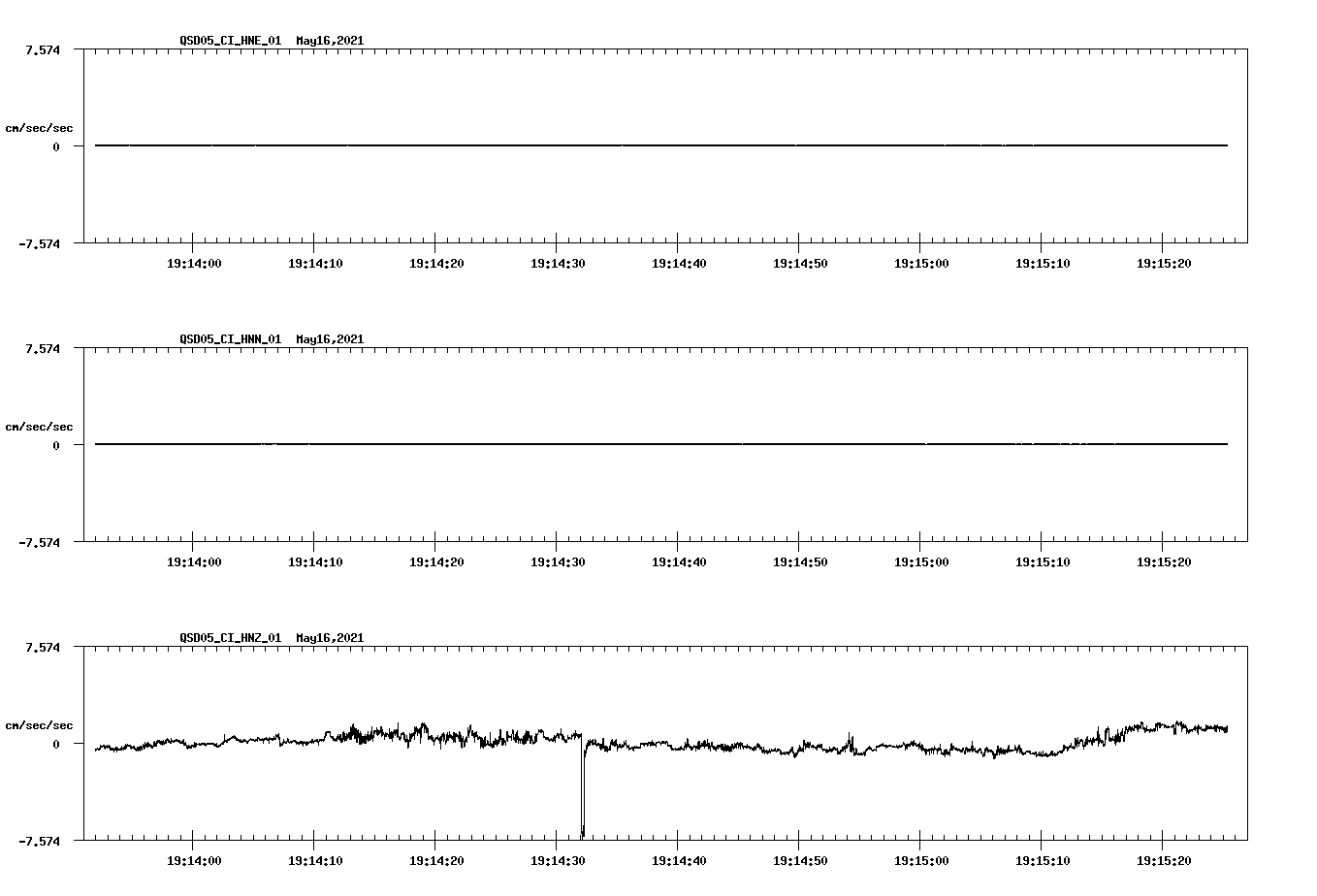Click the cm/sec/sec unit label on HNE plot

pos(40,127)
